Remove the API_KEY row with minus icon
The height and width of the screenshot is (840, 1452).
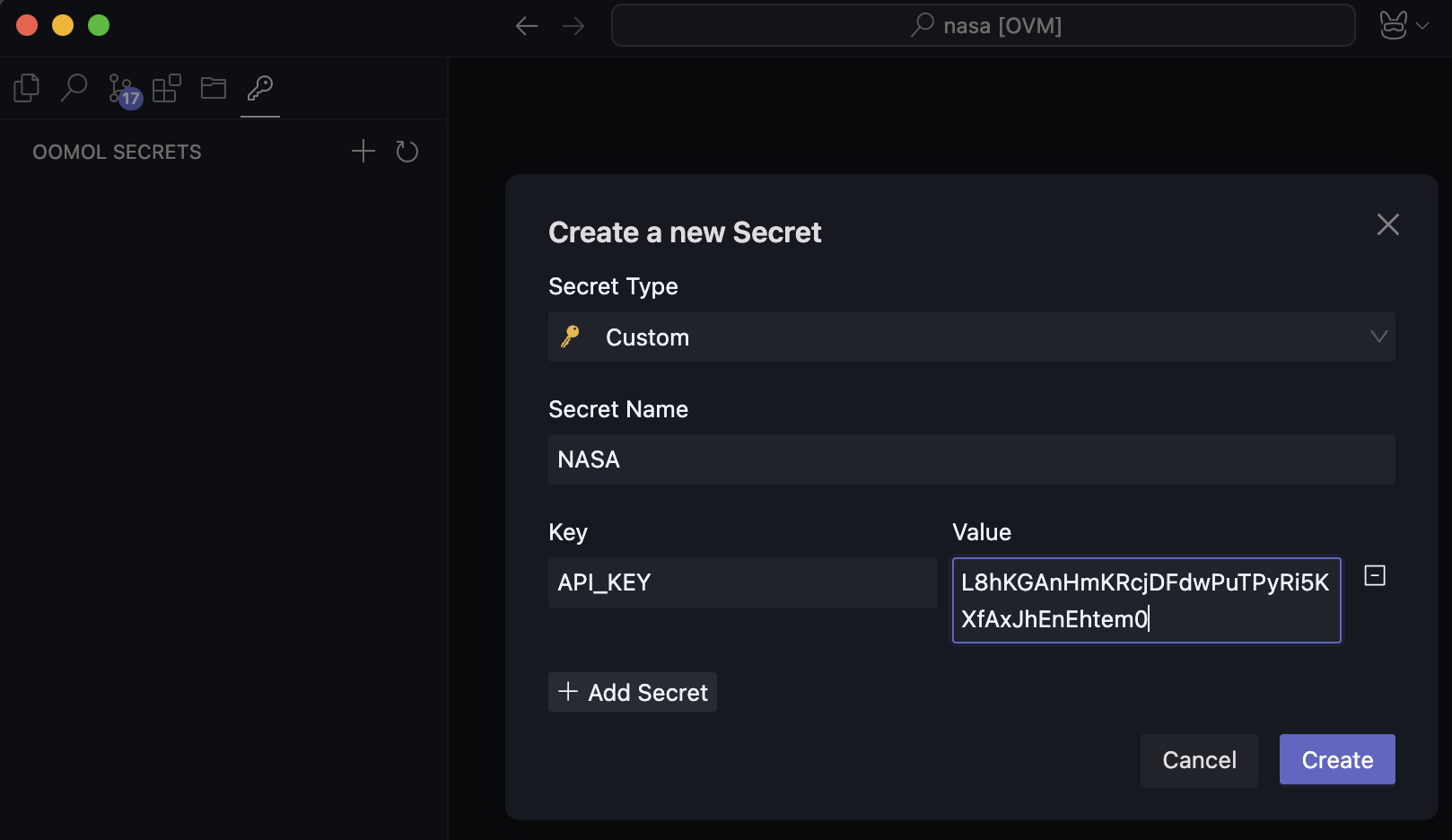point(1375,575)
